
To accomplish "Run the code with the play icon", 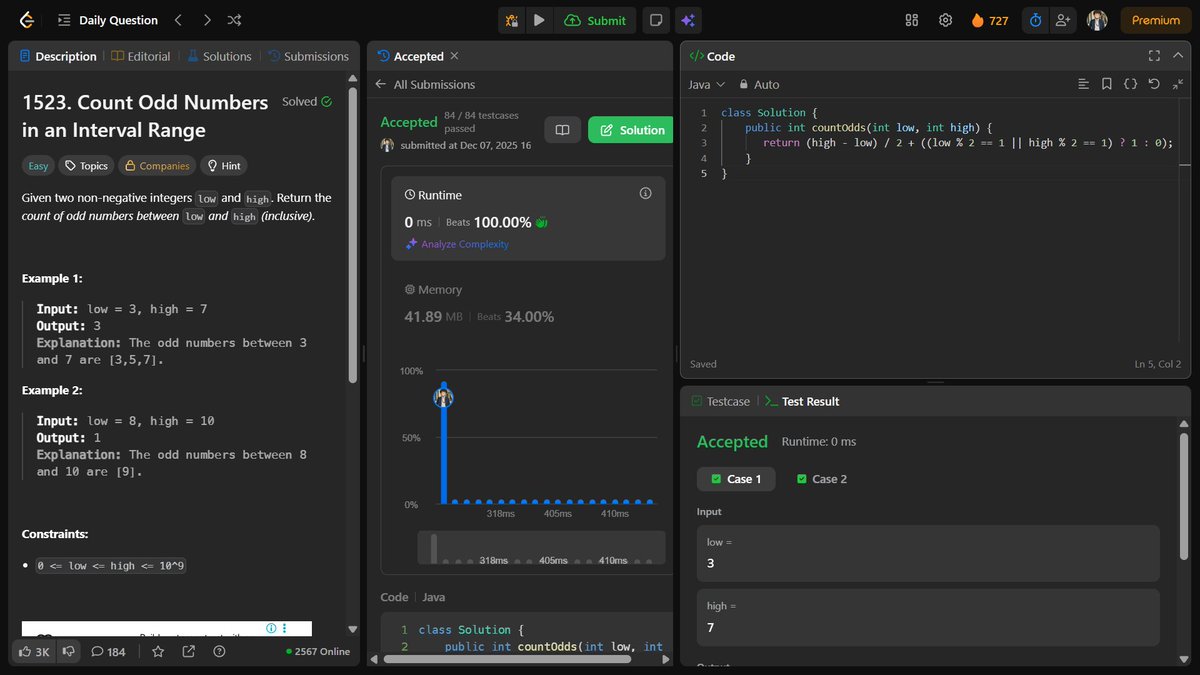I will pyautogui.click(x=539, y=20).
